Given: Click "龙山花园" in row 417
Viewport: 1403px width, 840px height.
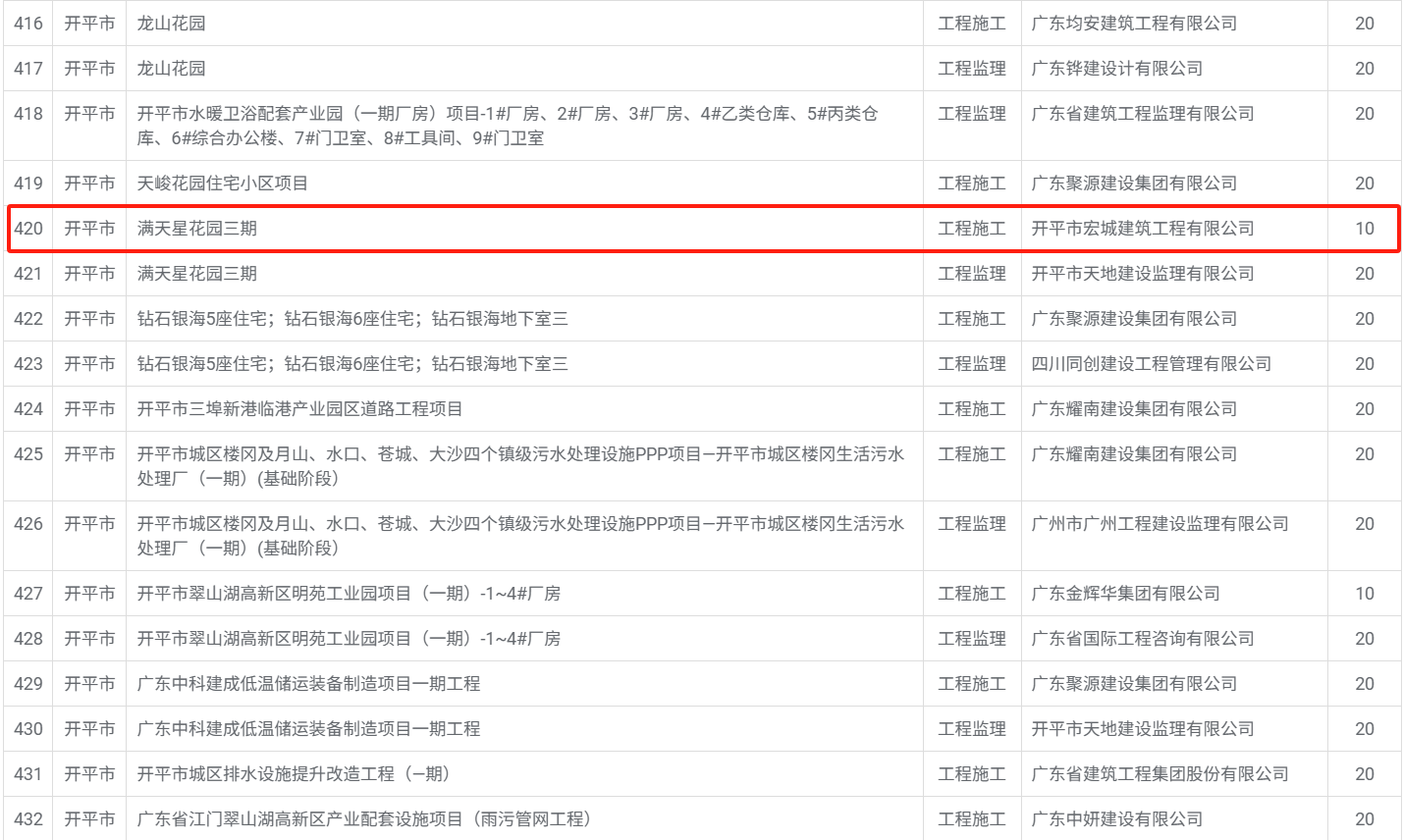Looking at the screenshot, I should (172, 69).
